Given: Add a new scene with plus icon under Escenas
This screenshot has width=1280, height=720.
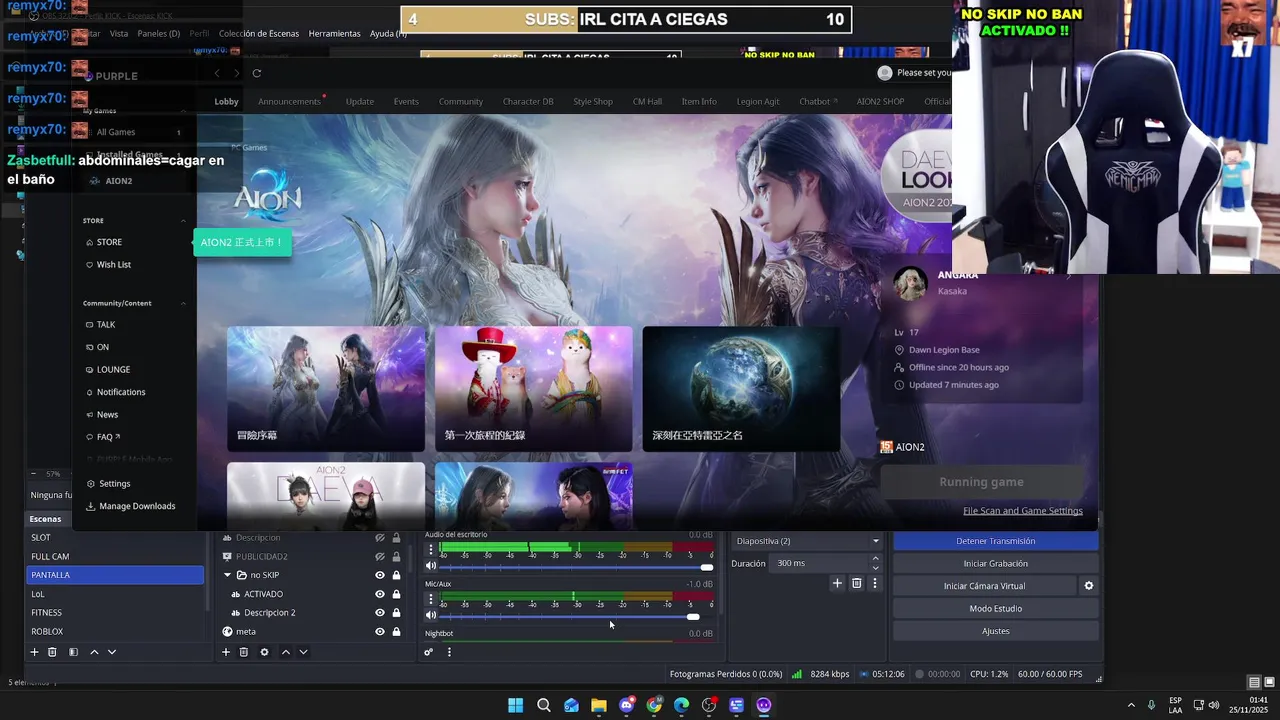Looking at the screenshot, I should point(34,652).
